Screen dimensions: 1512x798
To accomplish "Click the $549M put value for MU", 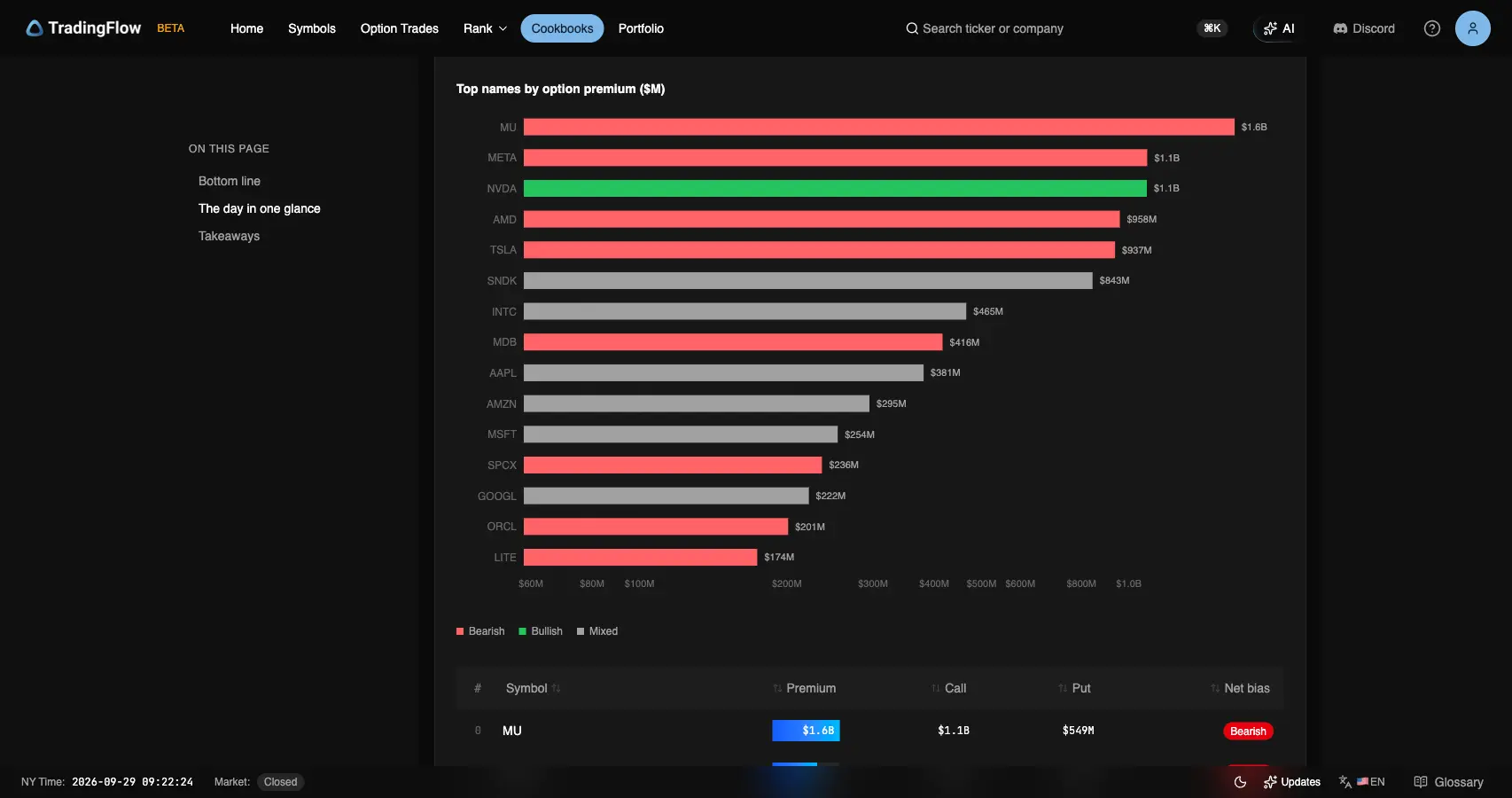I will pyautogui.click(x=1079, y=731).
